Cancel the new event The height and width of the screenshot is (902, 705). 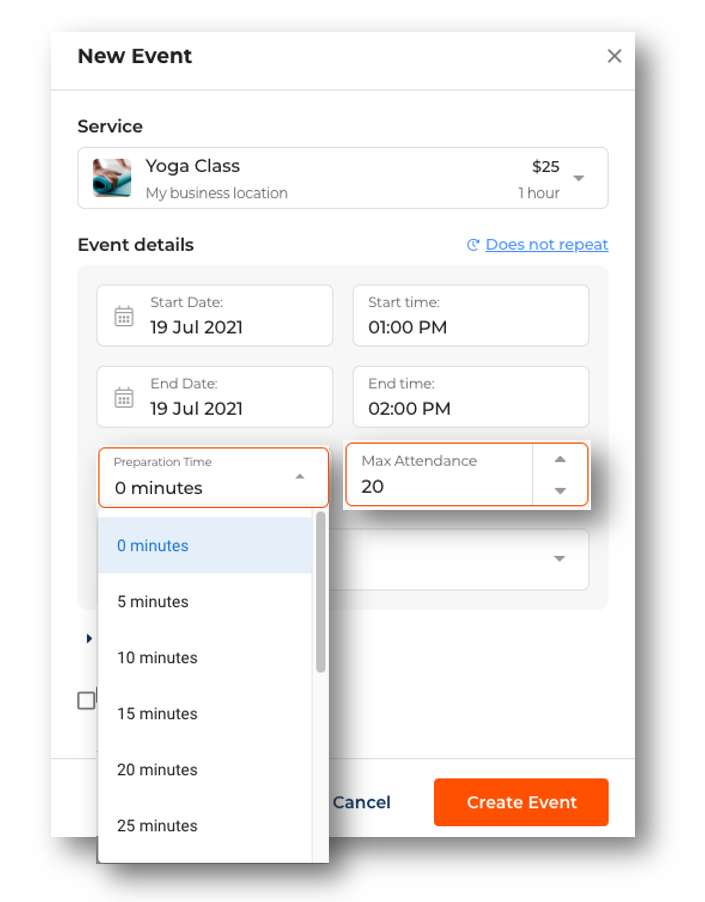(362, 802)
